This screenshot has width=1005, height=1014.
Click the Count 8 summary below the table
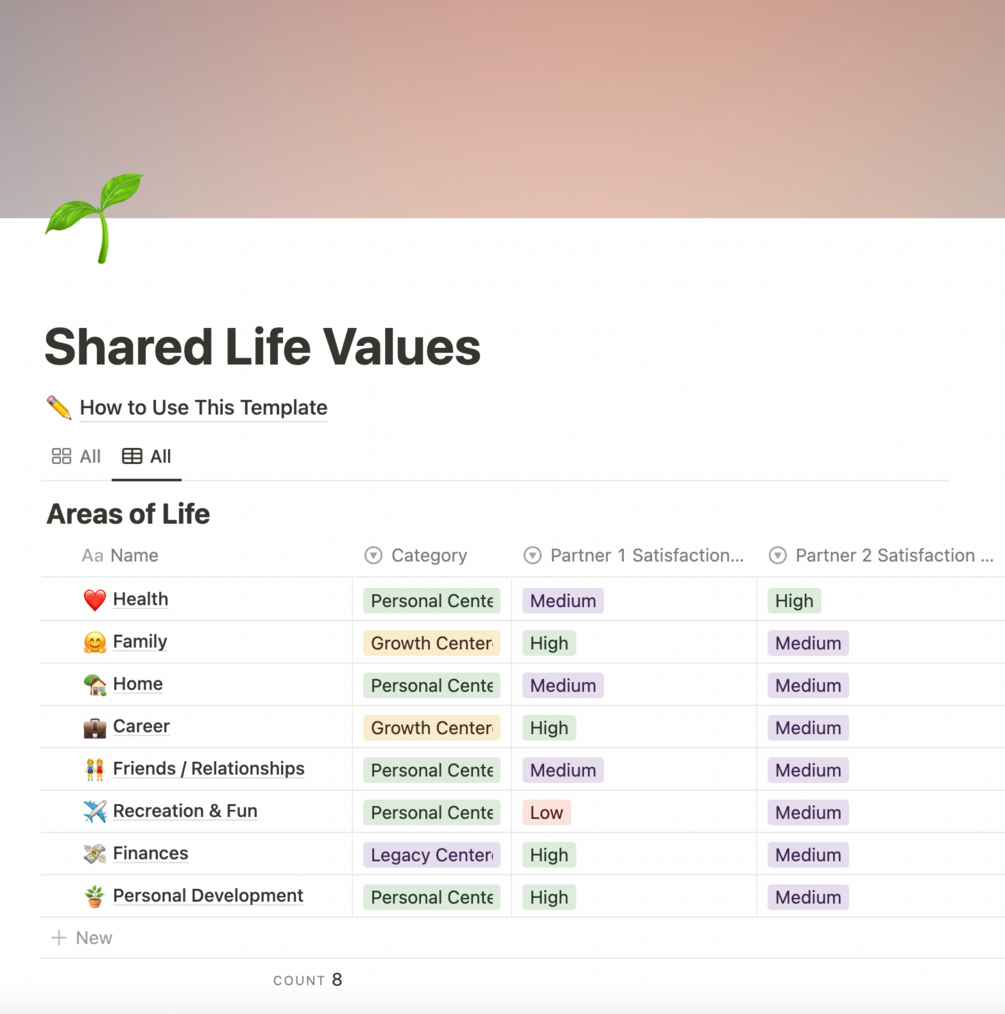coord(308,980)
